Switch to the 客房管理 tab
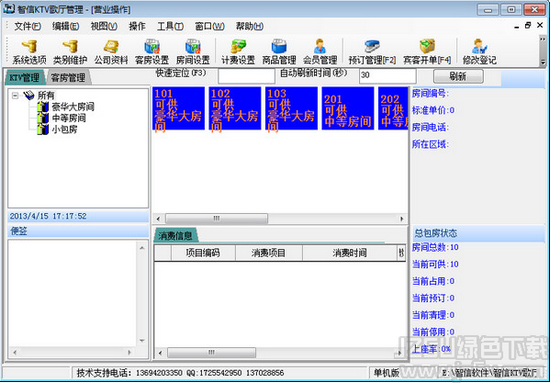 click(68, 78)
